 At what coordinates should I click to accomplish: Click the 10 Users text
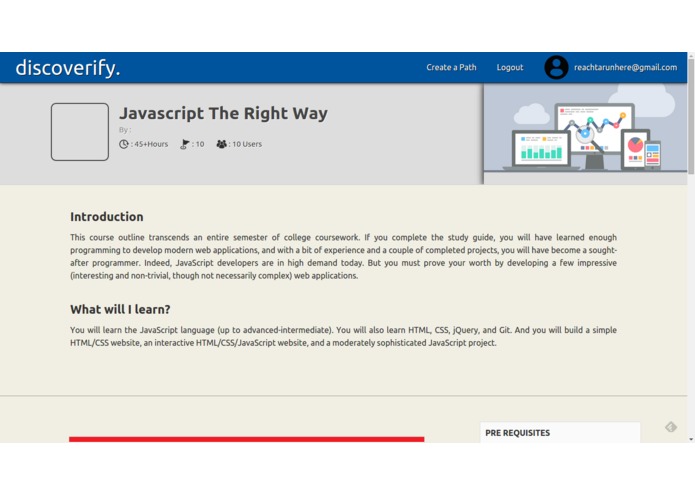(247, 144)
